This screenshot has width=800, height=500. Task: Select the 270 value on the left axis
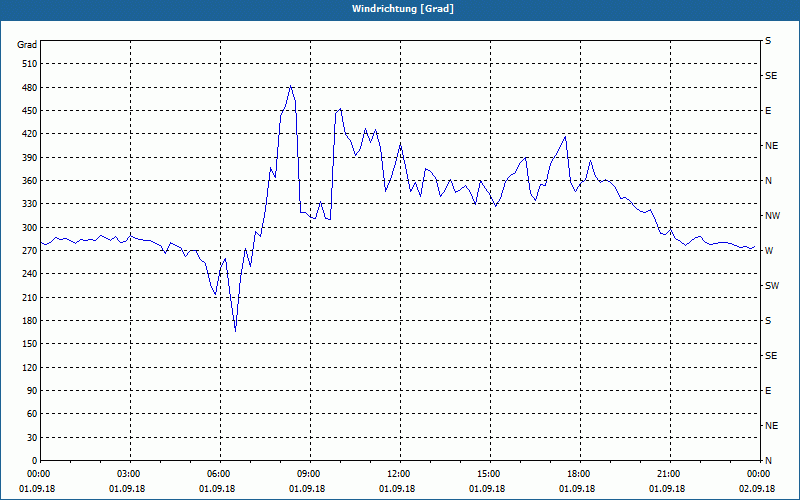coord(30,251)
